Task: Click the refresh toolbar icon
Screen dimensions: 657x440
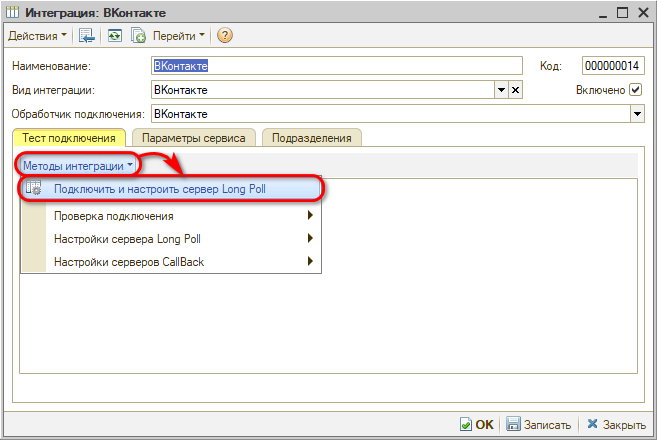Action: [x=114, y=36]
